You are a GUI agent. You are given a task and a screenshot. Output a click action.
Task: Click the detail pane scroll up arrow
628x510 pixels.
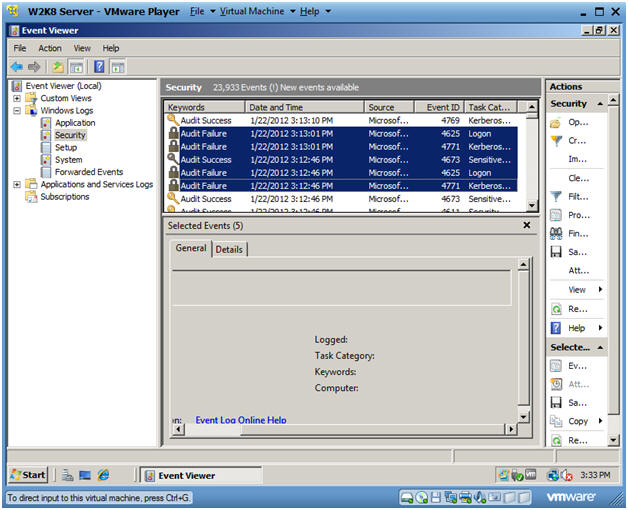523,264
